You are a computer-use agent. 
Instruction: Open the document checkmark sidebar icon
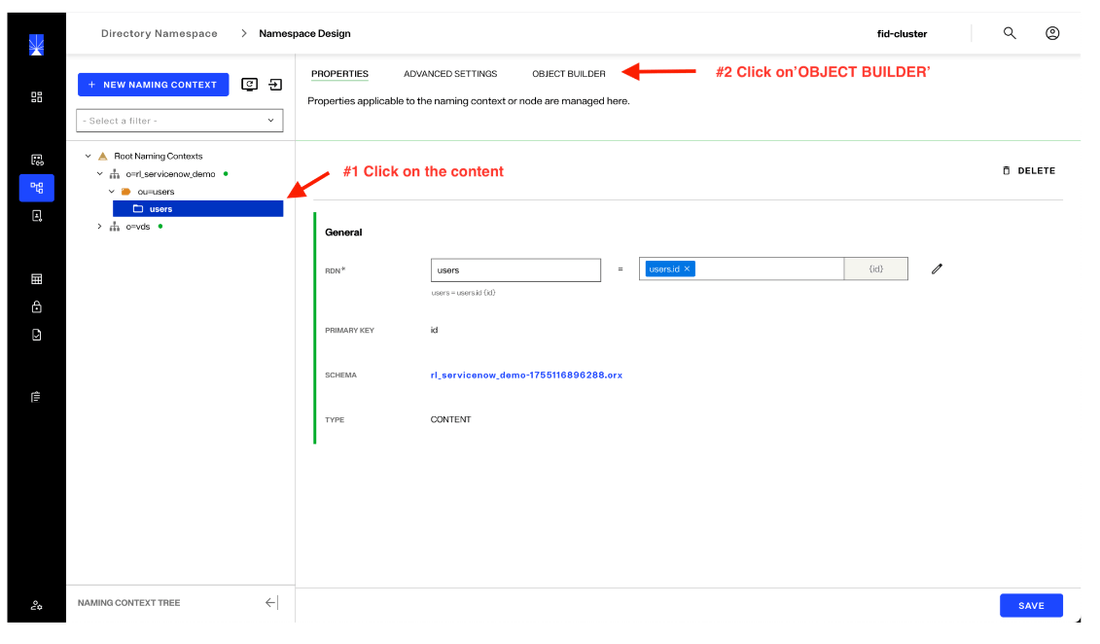(36, 335)
